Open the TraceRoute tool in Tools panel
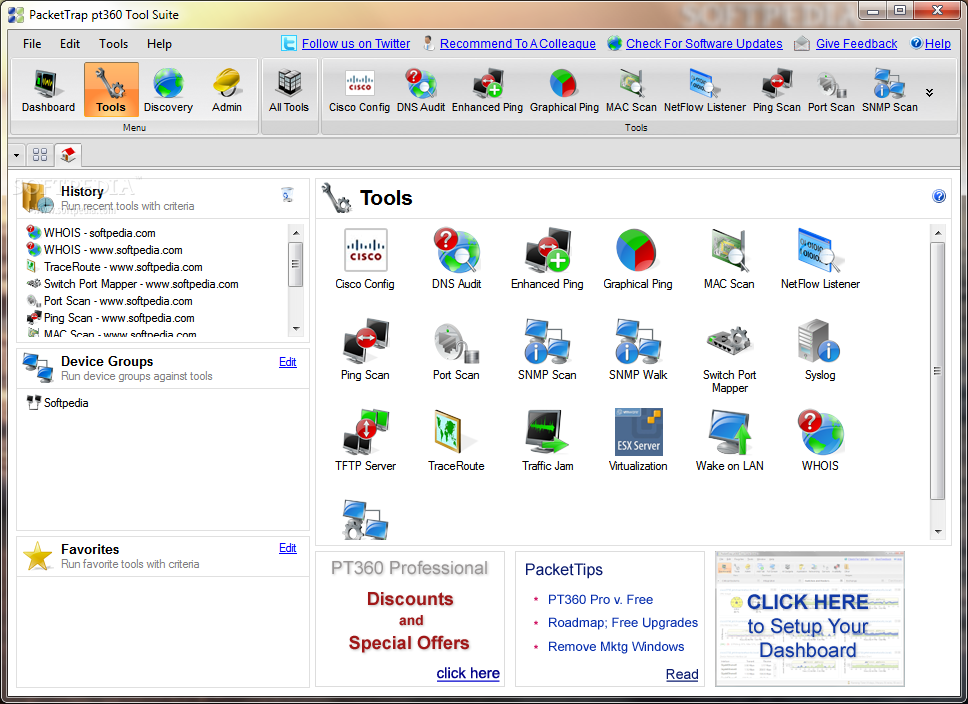The image size is (968, 704). tap(456, 440)
